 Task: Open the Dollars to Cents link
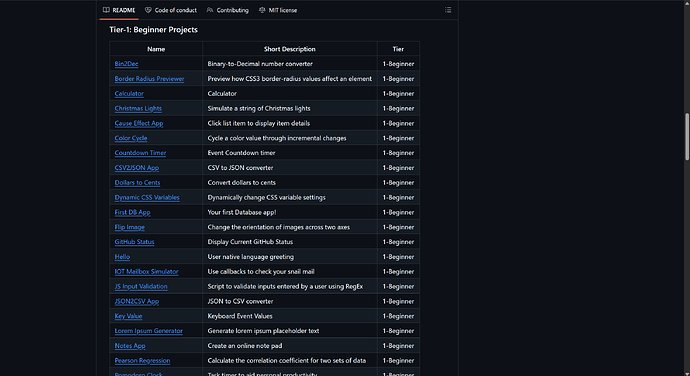point(137,183)
